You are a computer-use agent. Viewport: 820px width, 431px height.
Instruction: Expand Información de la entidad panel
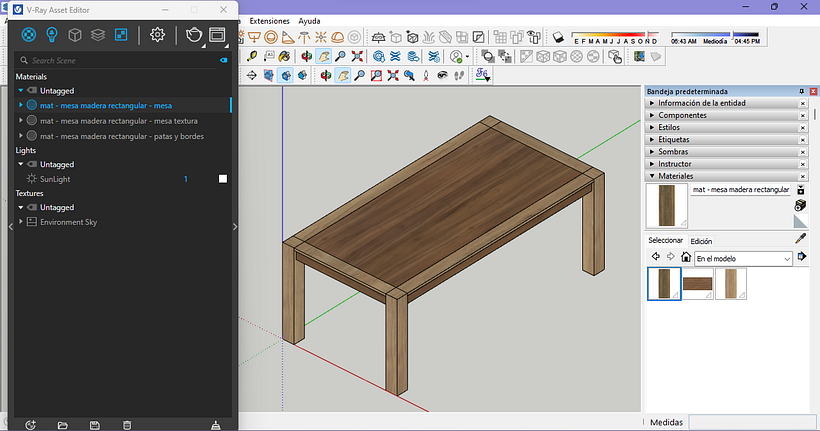[727, 103]
